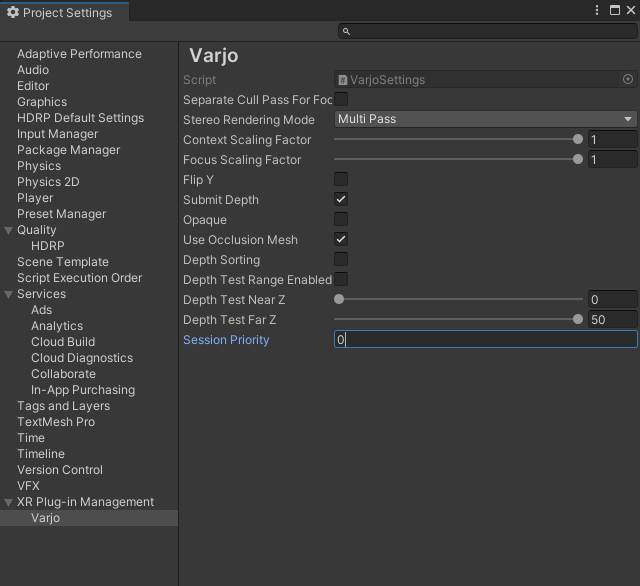
Task: Open HDRP under Quality
Action: coord(48,246)
